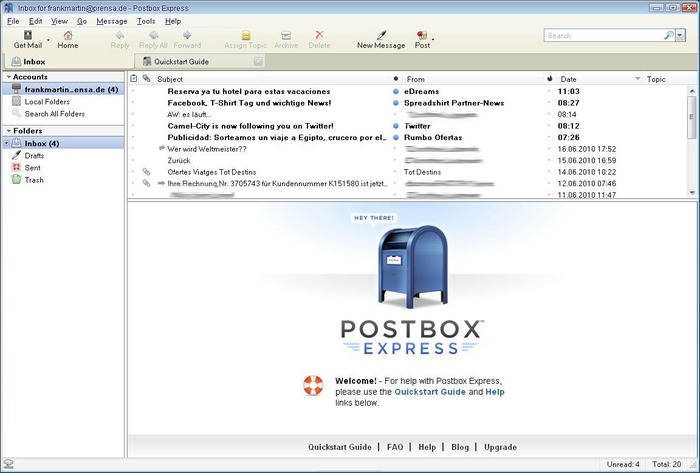This screenshot has width=700, height=473.
Task: Sort messages by Subject column
Action: coord(271,79)
